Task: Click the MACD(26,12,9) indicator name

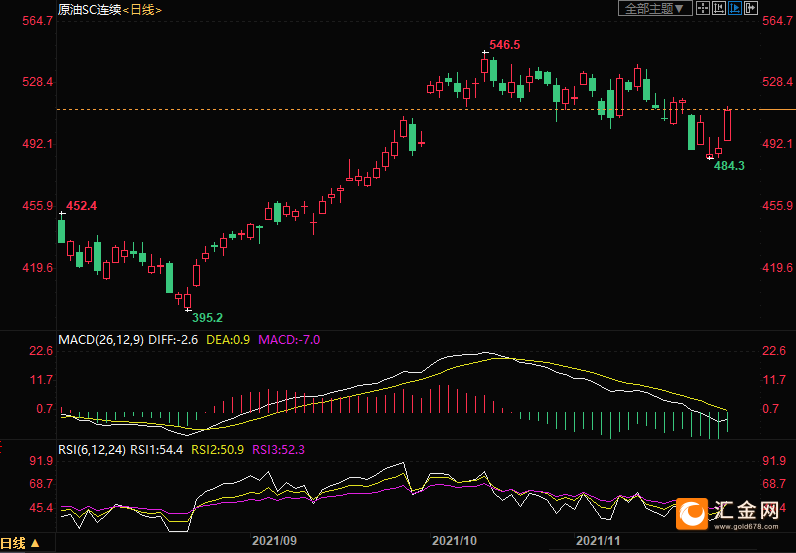Action: [101, 339]
